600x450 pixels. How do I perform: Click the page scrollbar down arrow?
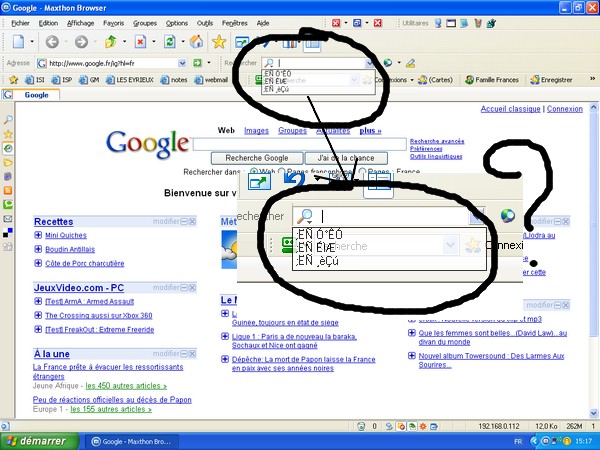click(x=593, y=414)
